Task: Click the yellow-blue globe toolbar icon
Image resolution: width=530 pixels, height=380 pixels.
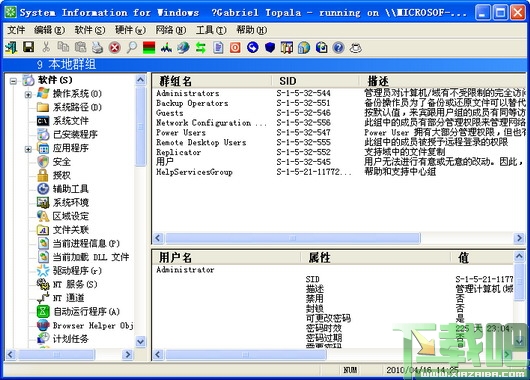Action: (x=304, y=48)
